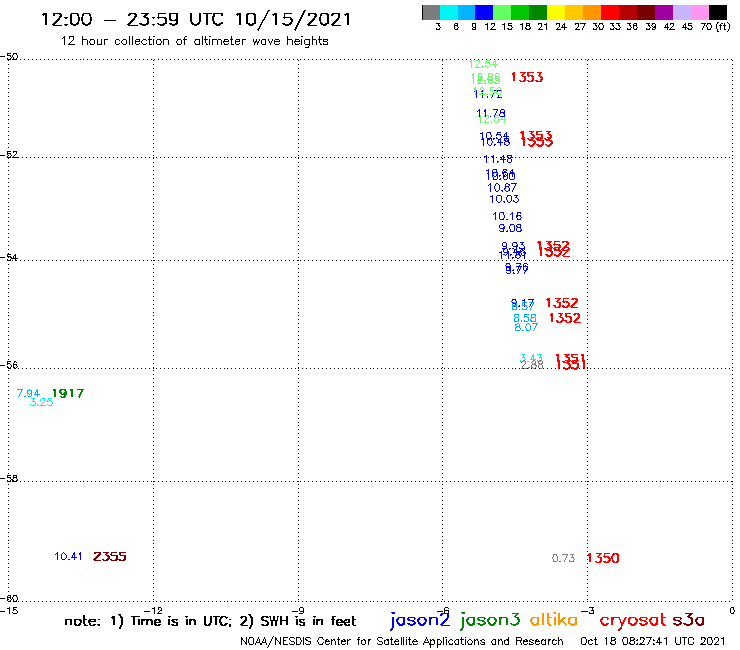This screenshot has width=740, height=650.
Task: Click the latitude axis label -50
Action: click(9, 57)
